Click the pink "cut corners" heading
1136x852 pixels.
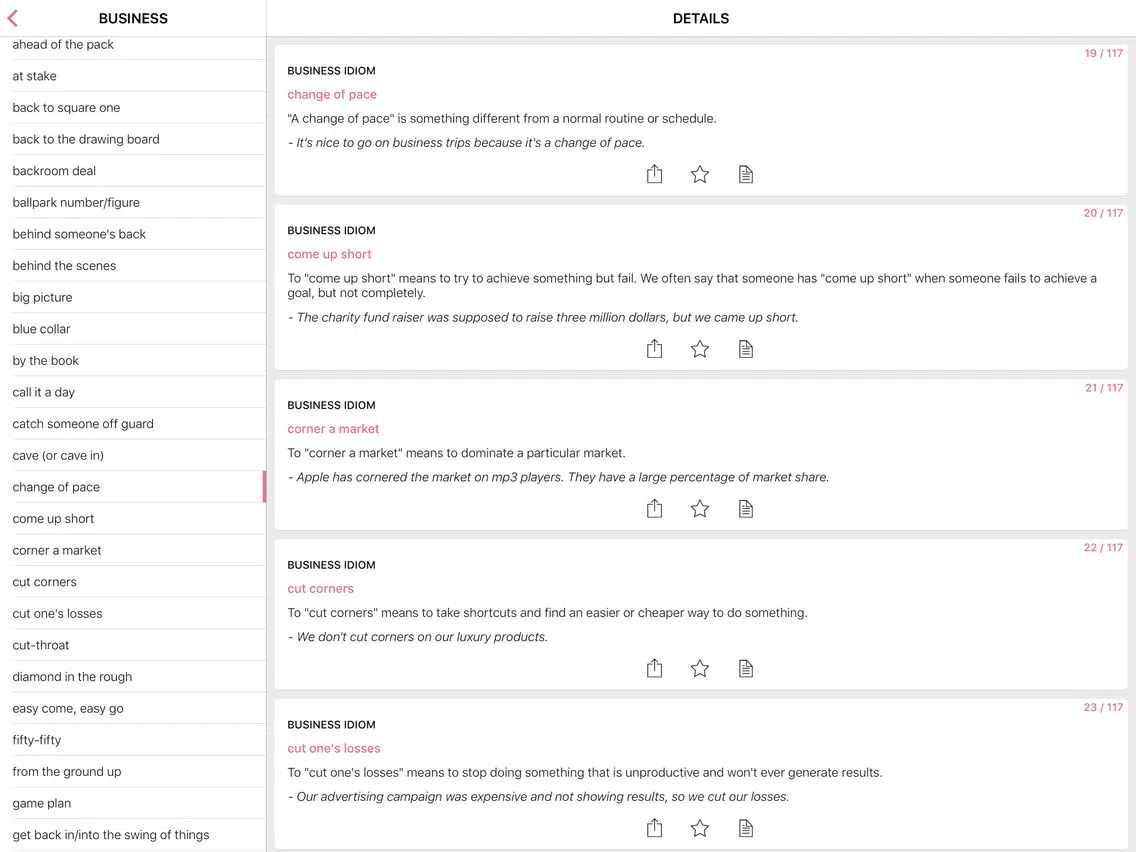tap(320, 588)
